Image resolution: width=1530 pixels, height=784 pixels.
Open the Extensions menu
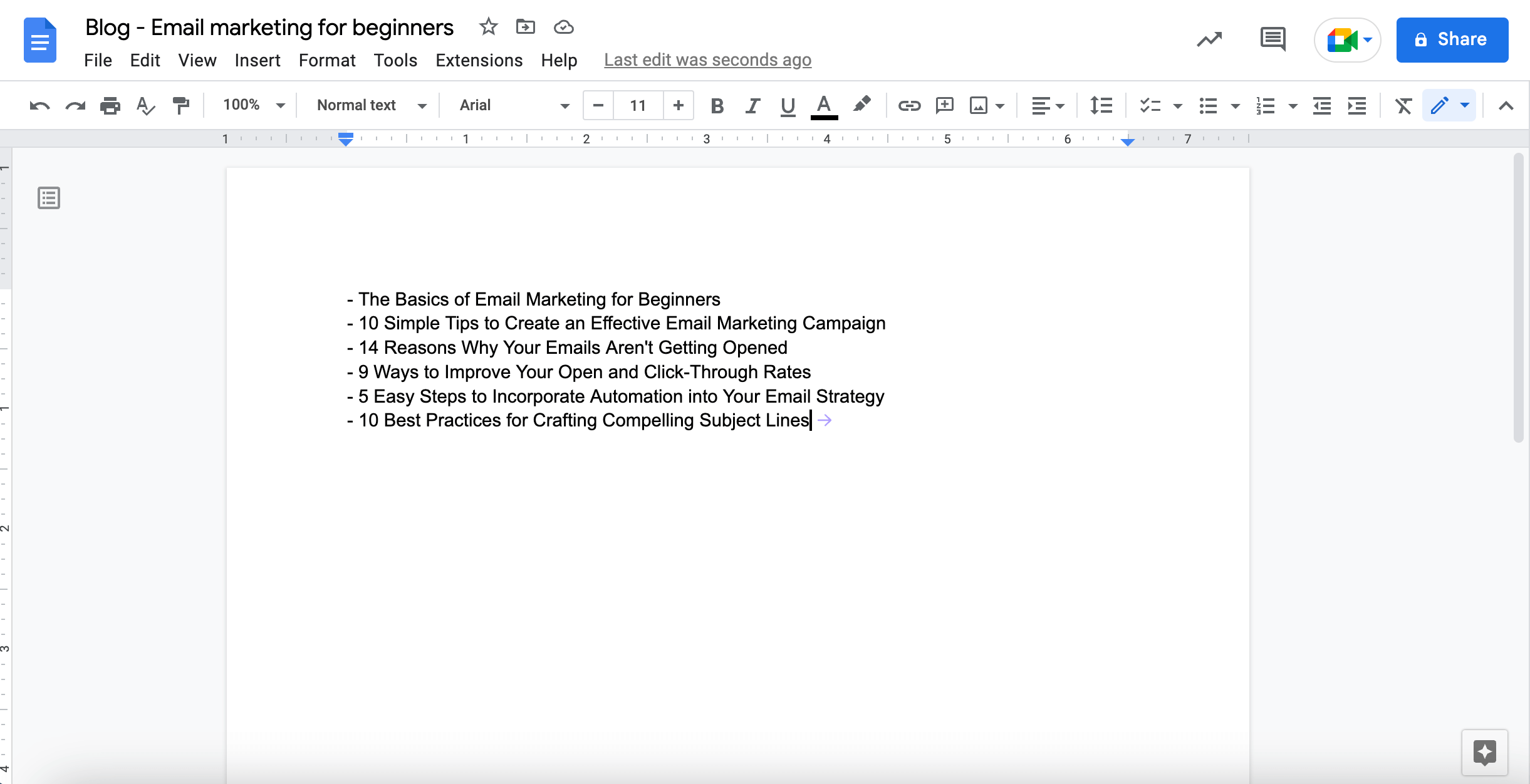tap(479, 60)
